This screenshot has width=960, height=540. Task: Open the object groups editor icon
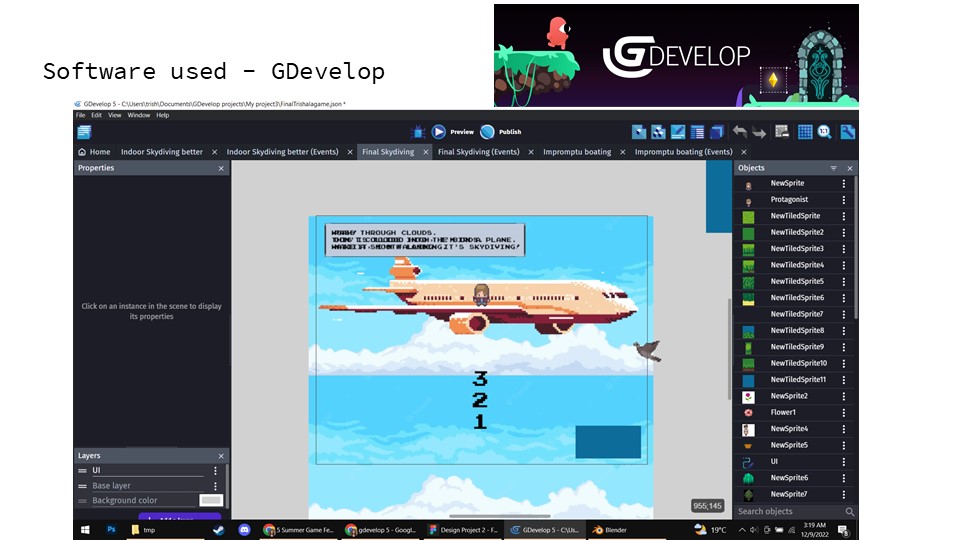(x=658, y=132)
